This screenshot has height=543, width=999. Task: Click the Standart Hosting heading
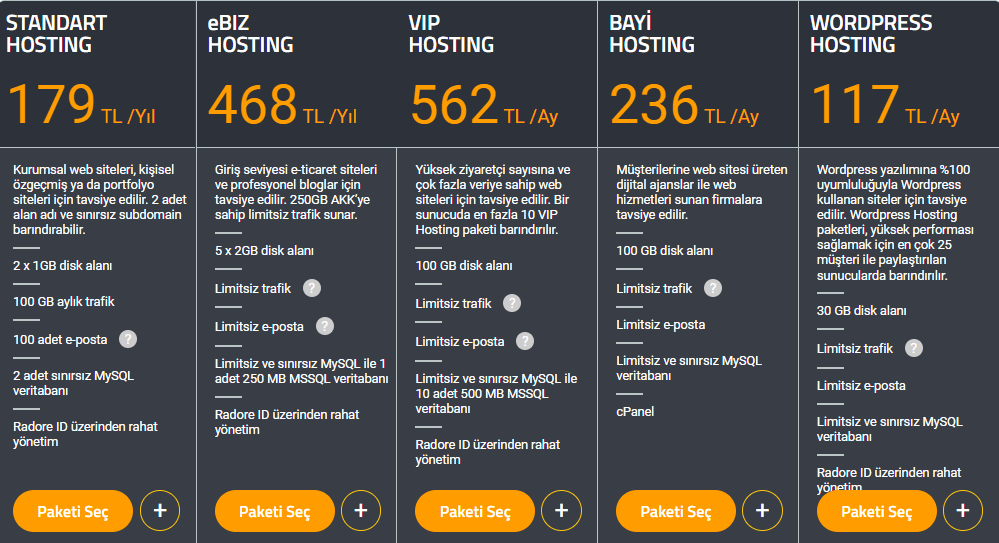pos(56,34)
